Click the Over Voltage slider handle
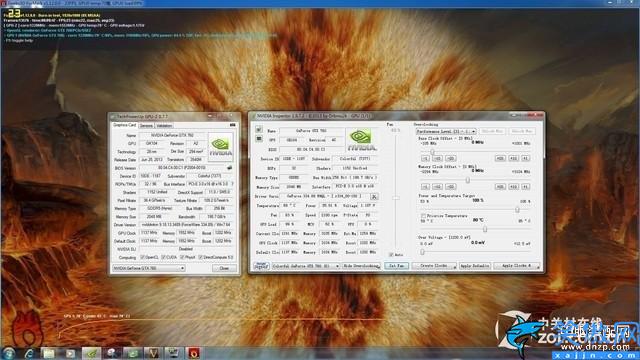The height and width of the screenshot is (360, 640). [422, 252]
